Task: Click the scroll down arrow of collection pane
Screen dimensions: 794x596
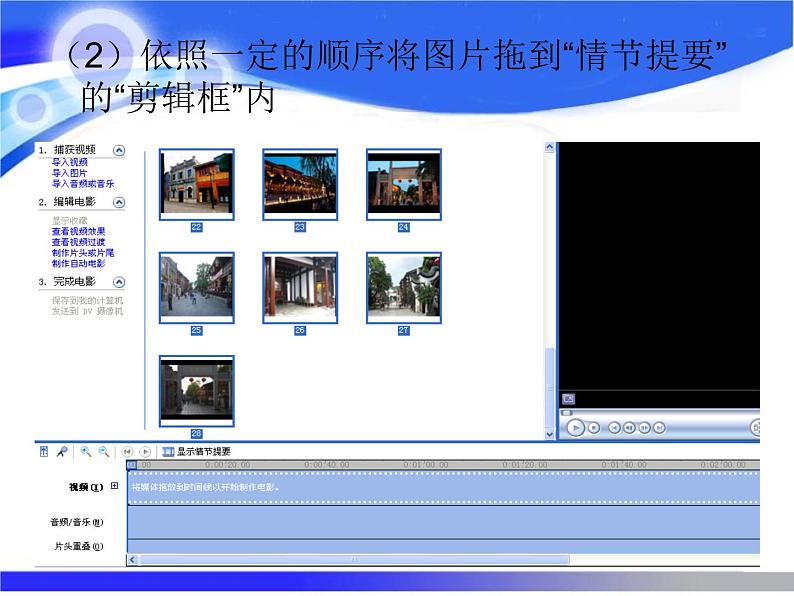Action: [549, 434]
